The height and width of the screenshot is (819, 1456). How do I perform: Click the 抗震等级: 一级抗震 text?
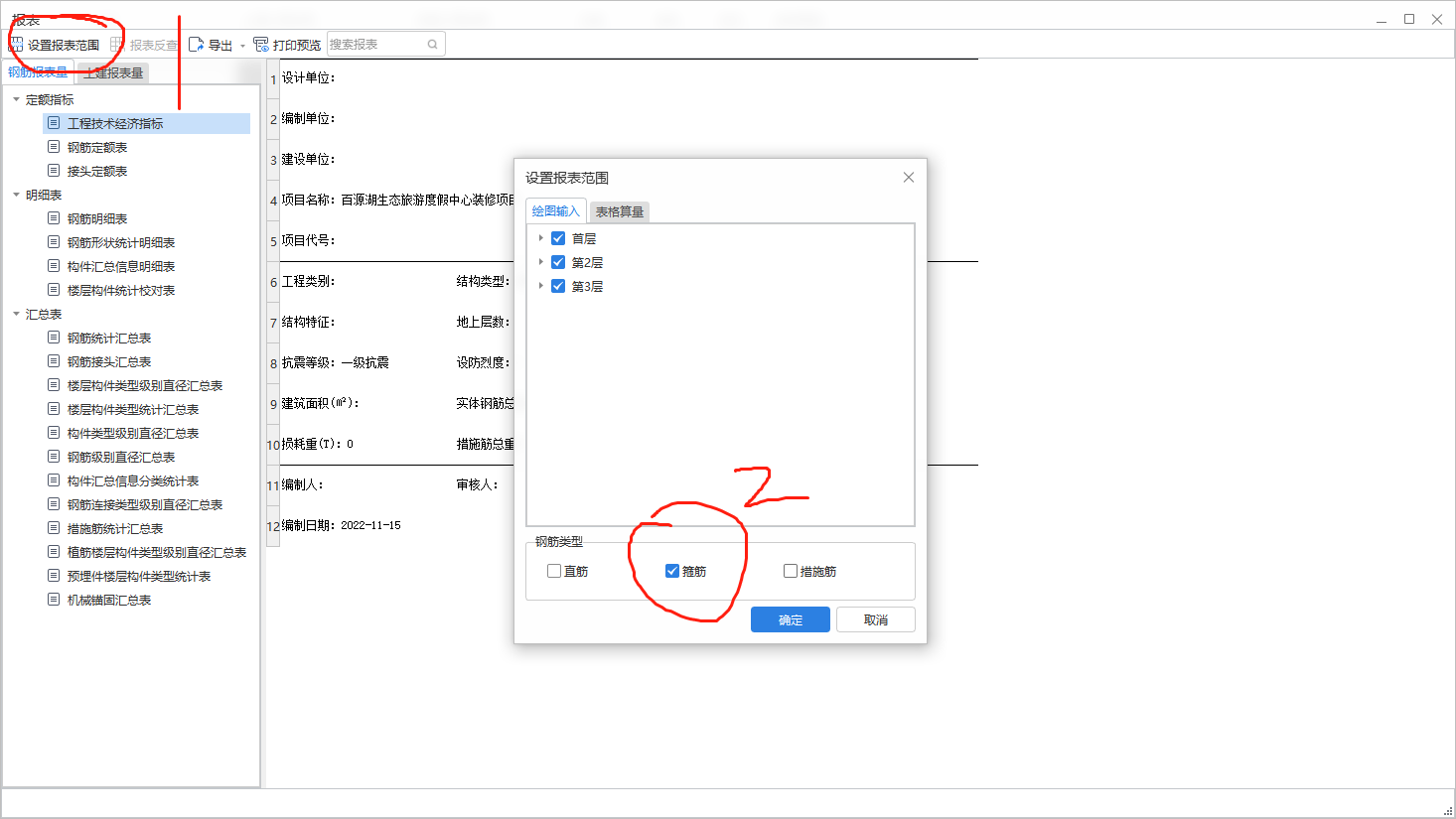pyautogui.click(x=335, y=362)
